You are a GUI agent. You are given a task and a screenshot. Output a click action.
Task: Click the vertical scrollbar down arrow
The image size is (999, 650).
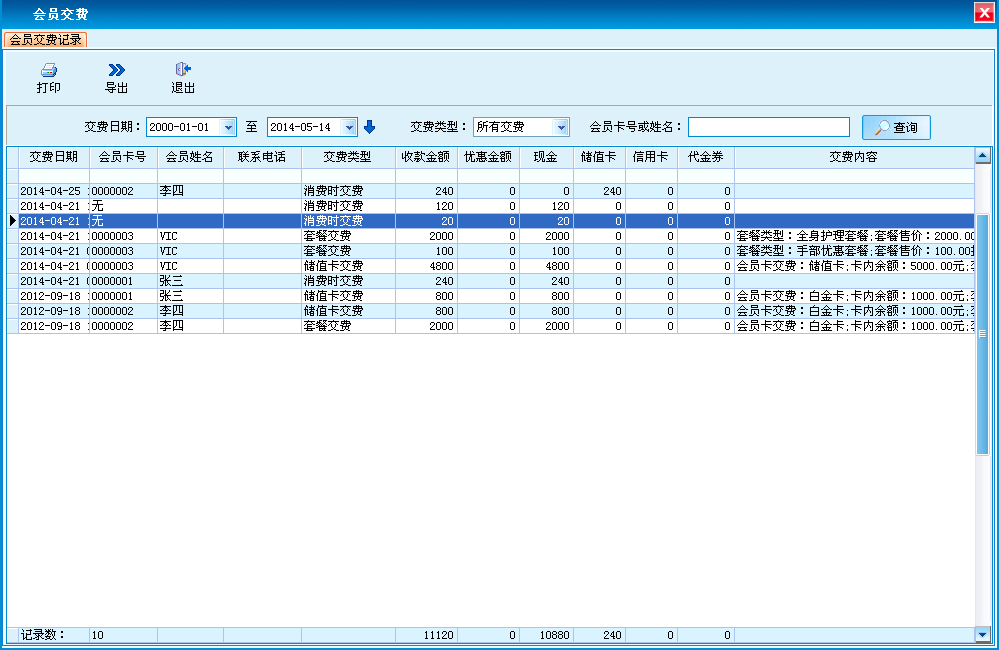point(982,634)
